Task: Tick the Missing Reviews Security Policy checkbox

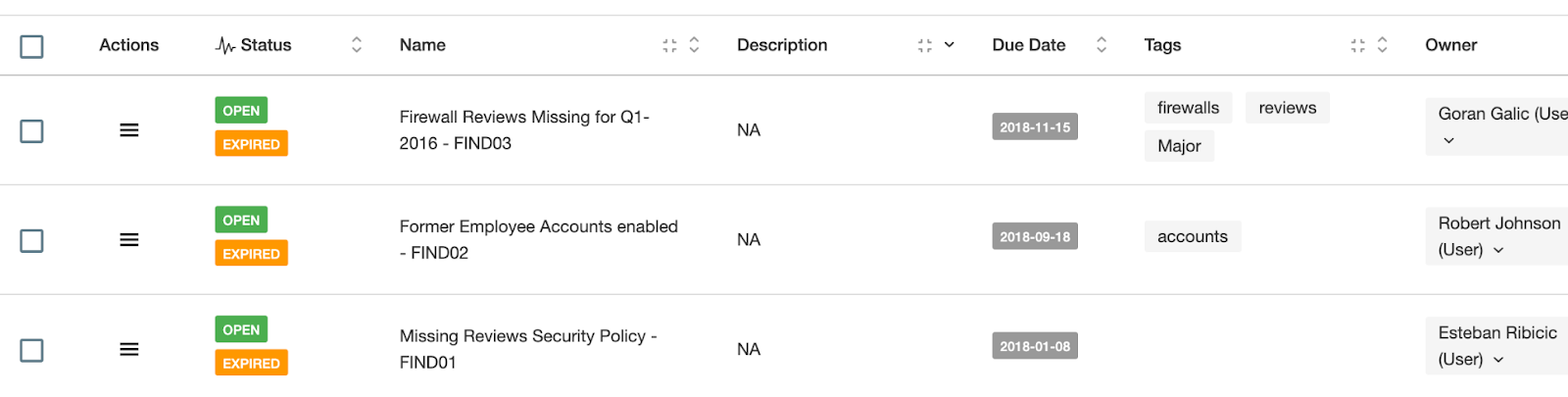Action: click(x=31, y=351)
